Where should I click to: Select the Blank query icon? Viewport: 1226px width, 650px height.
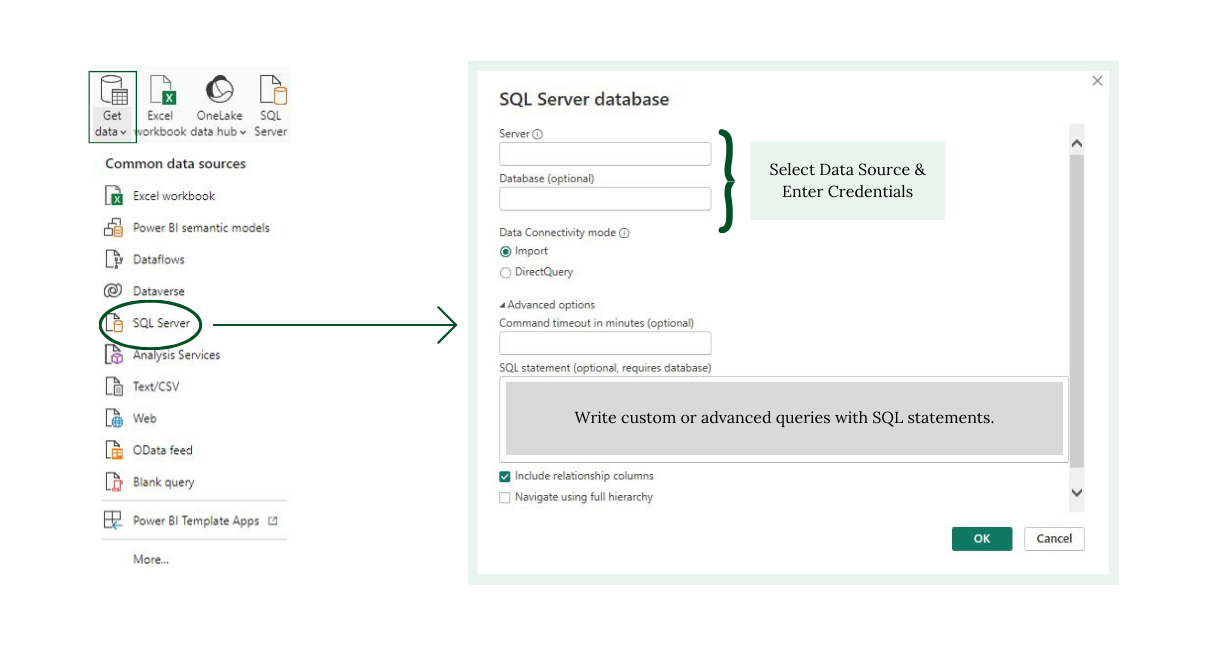click(x=113, y=482)
